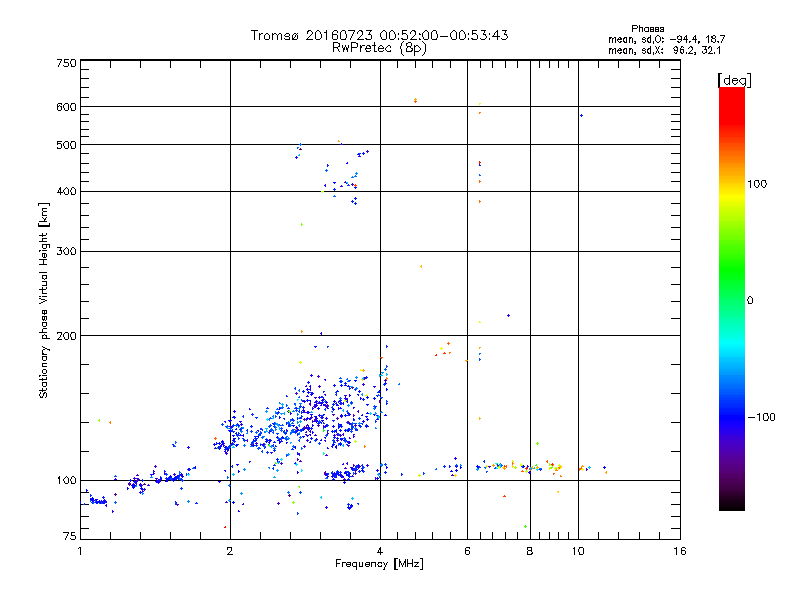Click the phase colorbar legend

click(732, 299)
